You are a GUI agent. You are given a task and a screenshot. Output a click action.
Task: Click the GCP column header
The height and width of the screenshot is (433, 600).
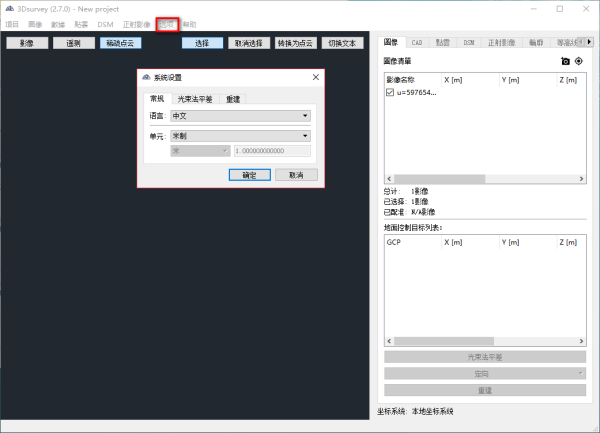coord(412,242)
